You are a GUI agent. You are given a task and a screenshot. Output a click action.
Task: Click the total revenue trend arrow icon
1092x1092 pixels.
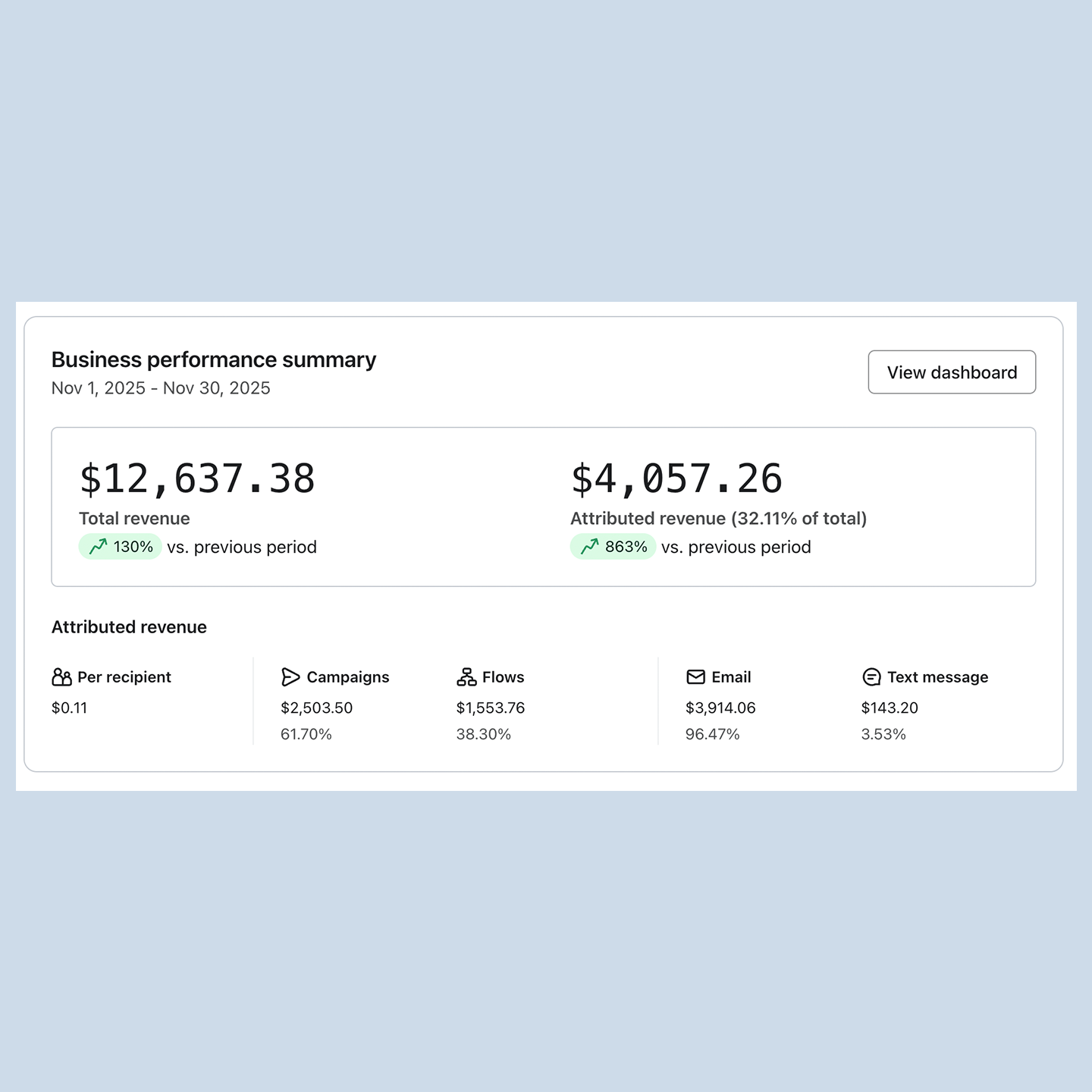click(99, 547)
